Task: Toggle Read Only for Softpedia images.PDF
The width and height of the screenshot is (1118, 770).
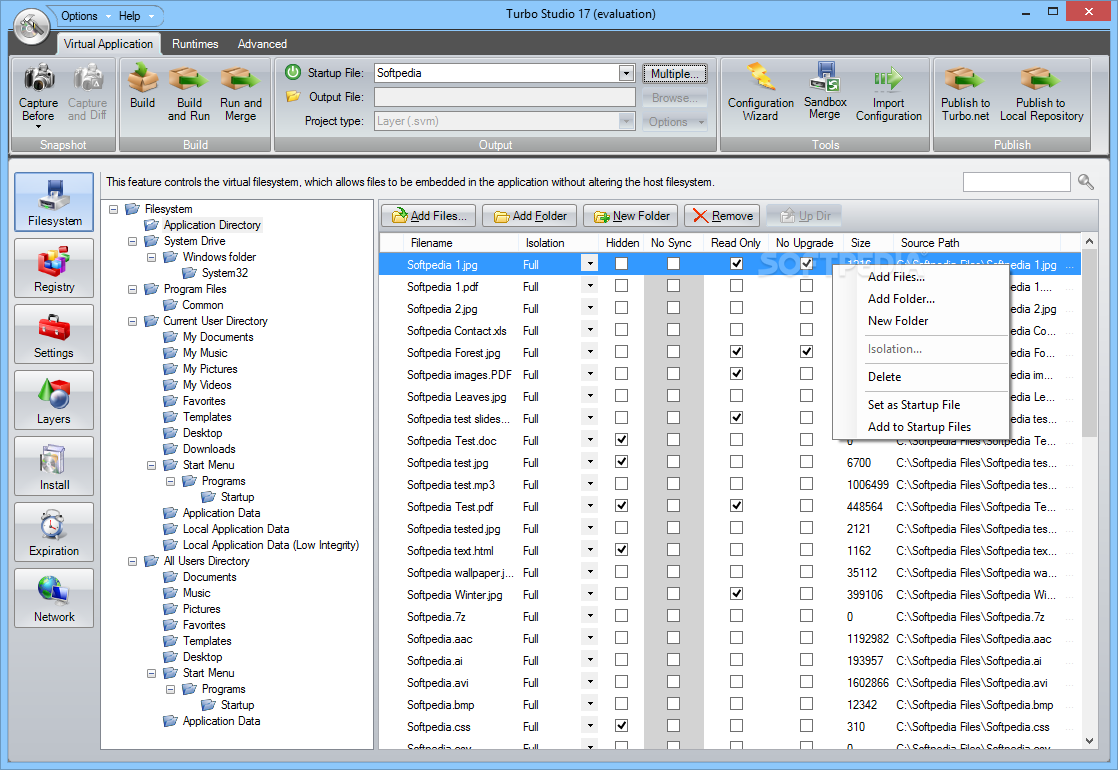Action: 737,374
